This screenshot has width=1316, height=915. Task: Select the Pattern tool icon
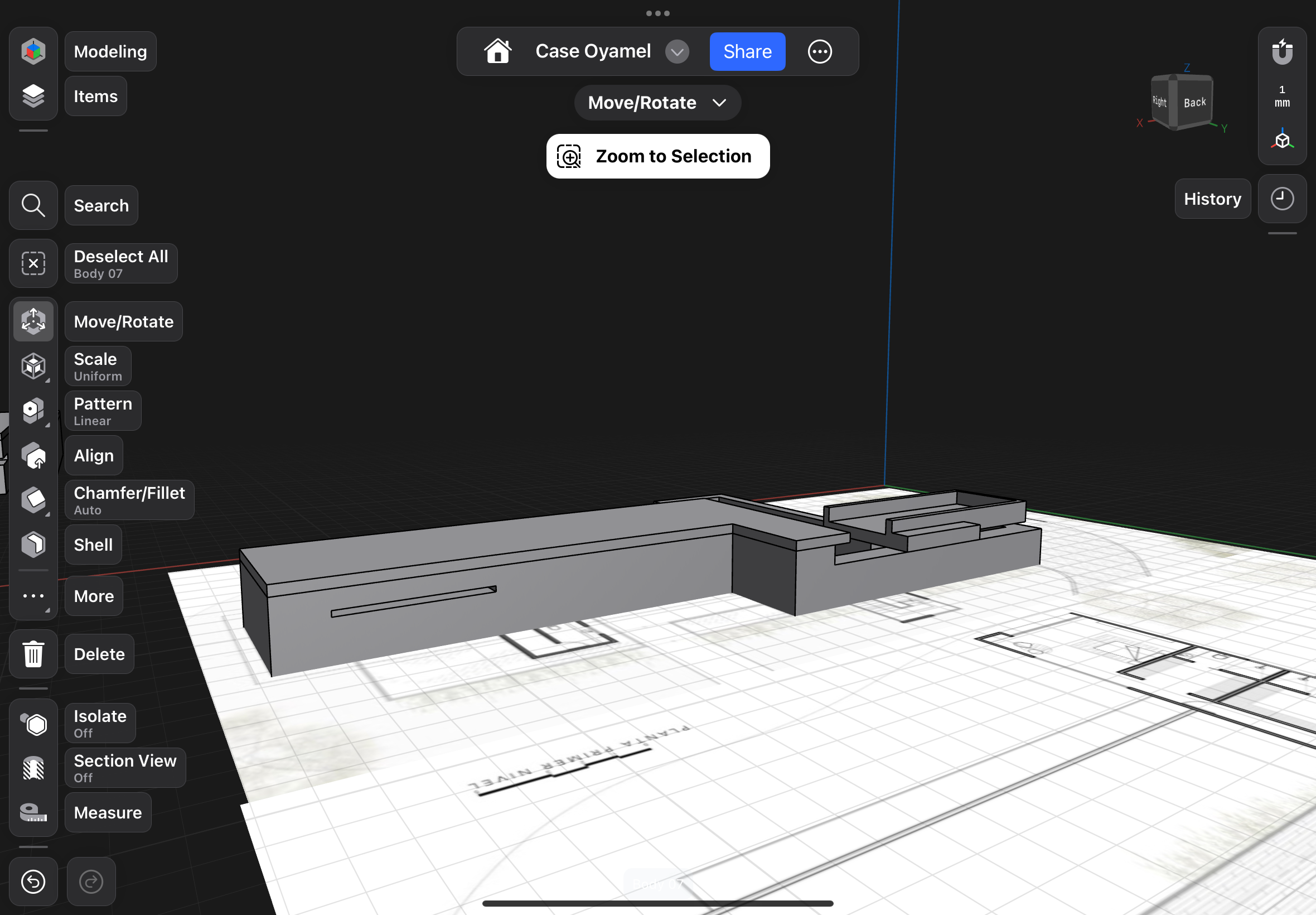pos(33,411)
